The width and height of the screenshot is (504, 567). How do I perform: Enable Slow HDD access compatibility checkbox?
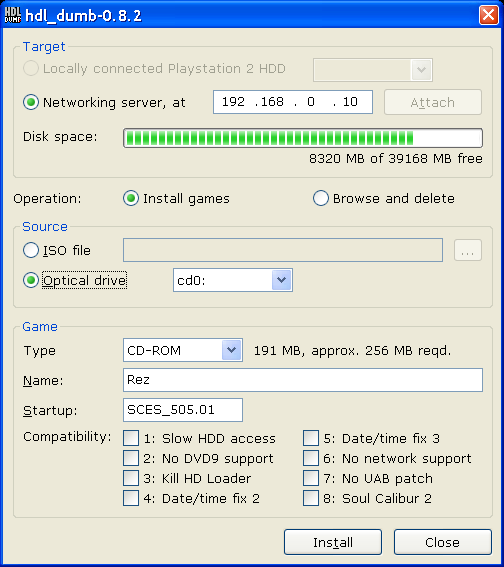131,438
